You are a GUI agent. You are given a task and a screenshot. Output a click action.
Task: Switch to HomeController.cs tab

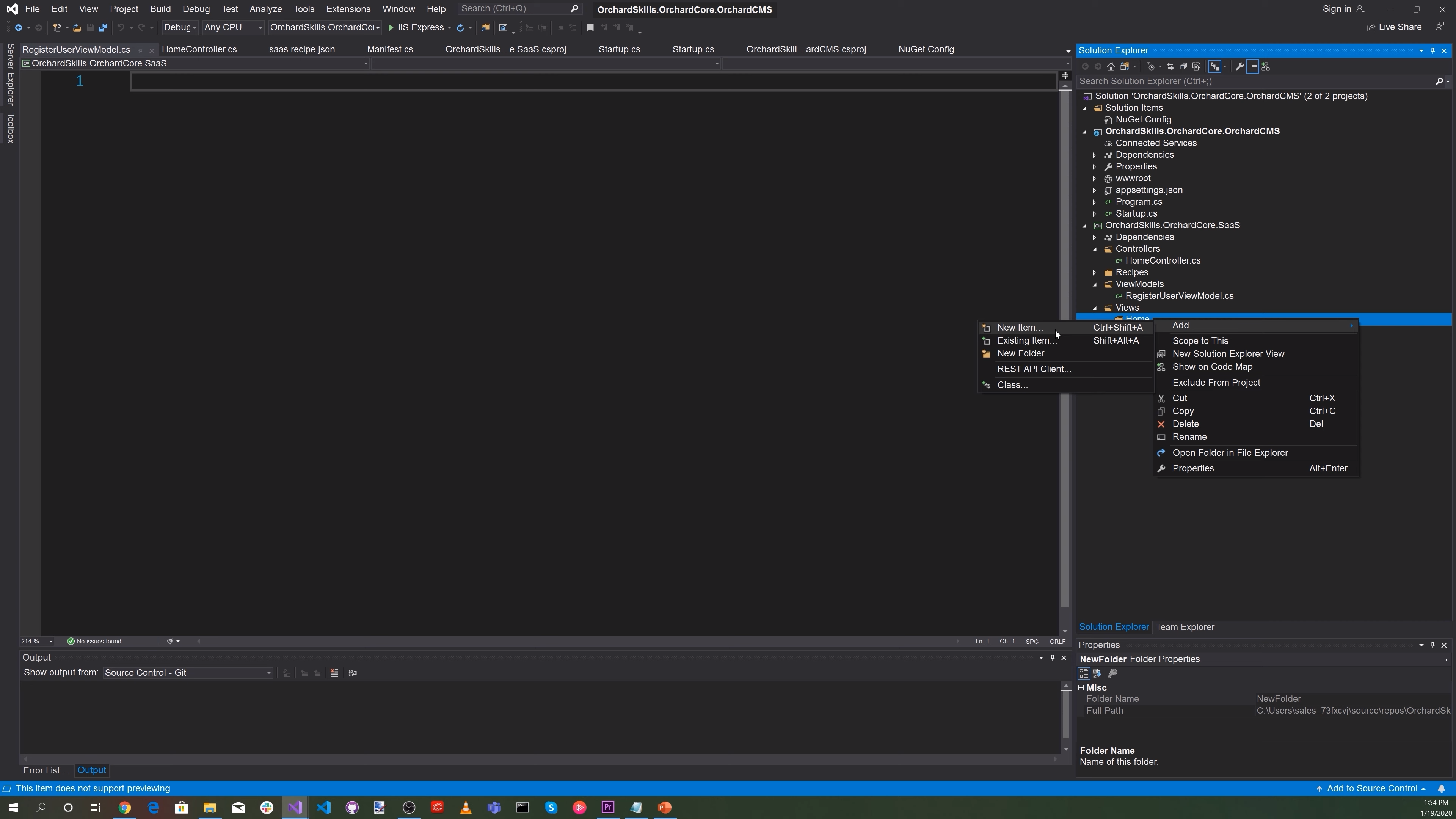tap(199, 50)
